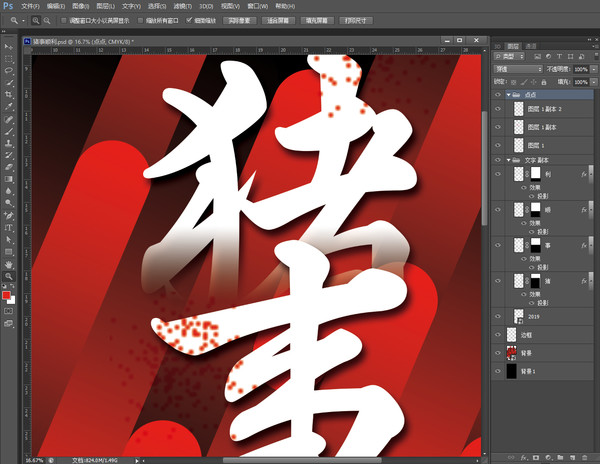Click the 实际像素 button
Screen dimensions: 600x464
coord(240,21)
